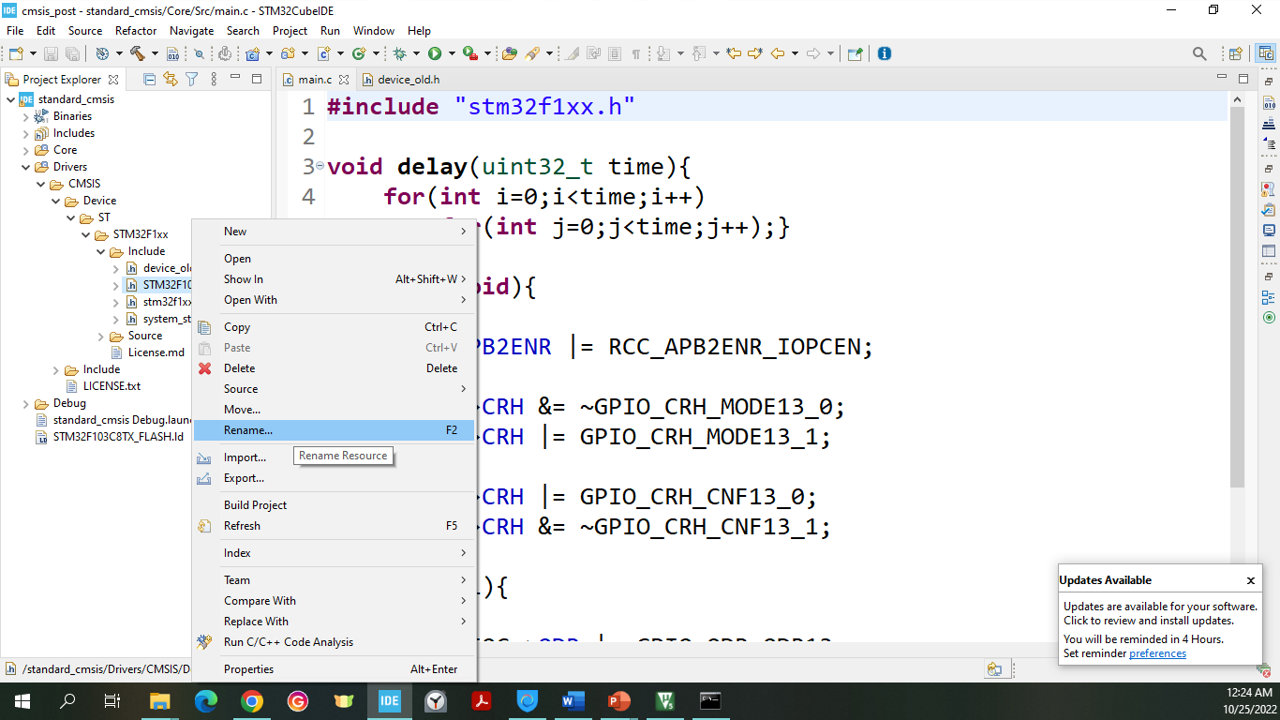Close the Updates Available notification
The height and width of the screenshot is (720, 1280).
point(1250,580)
